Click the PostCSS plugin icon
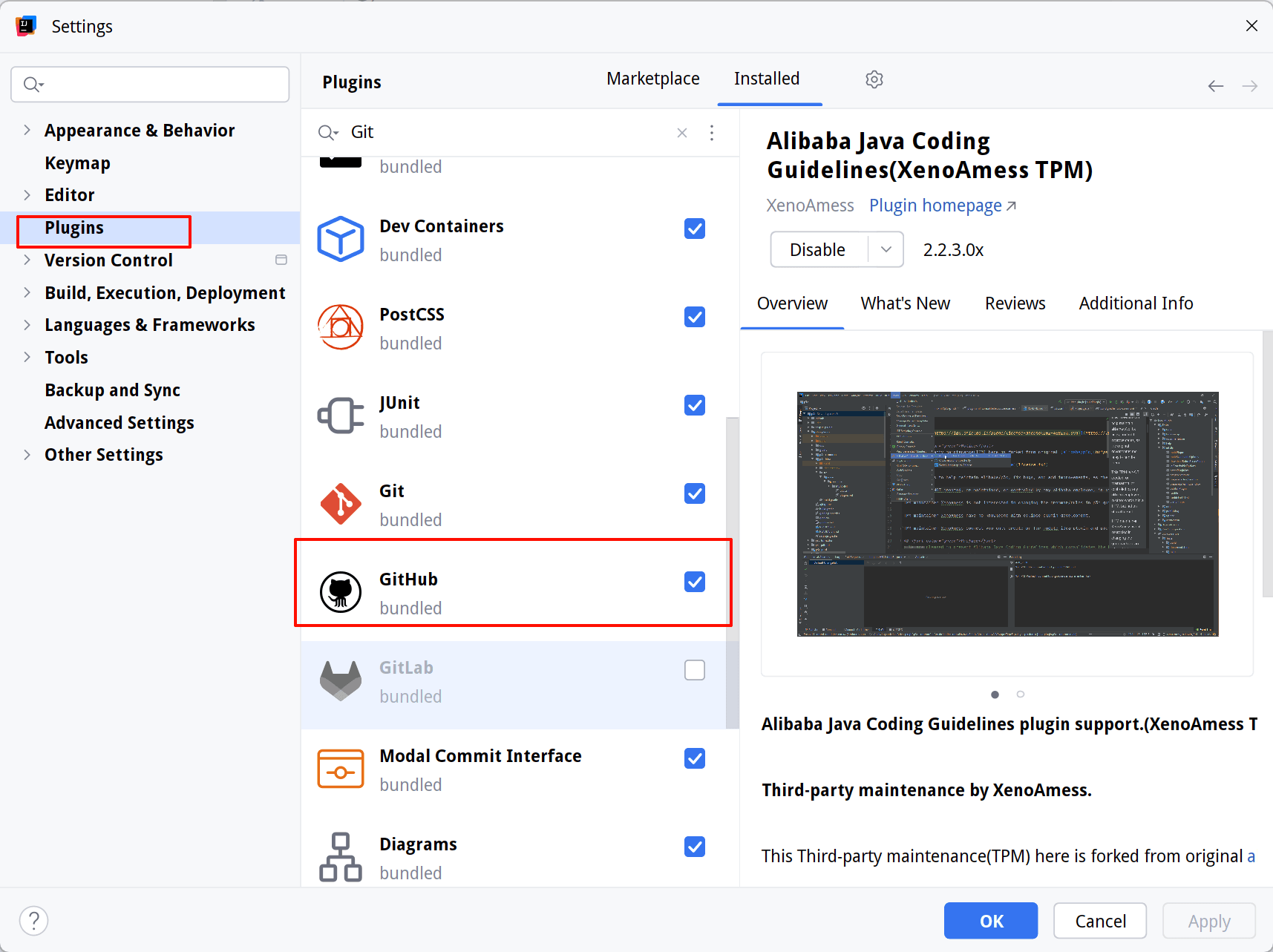The image size is (1273, 952). (x=341, y=327)
